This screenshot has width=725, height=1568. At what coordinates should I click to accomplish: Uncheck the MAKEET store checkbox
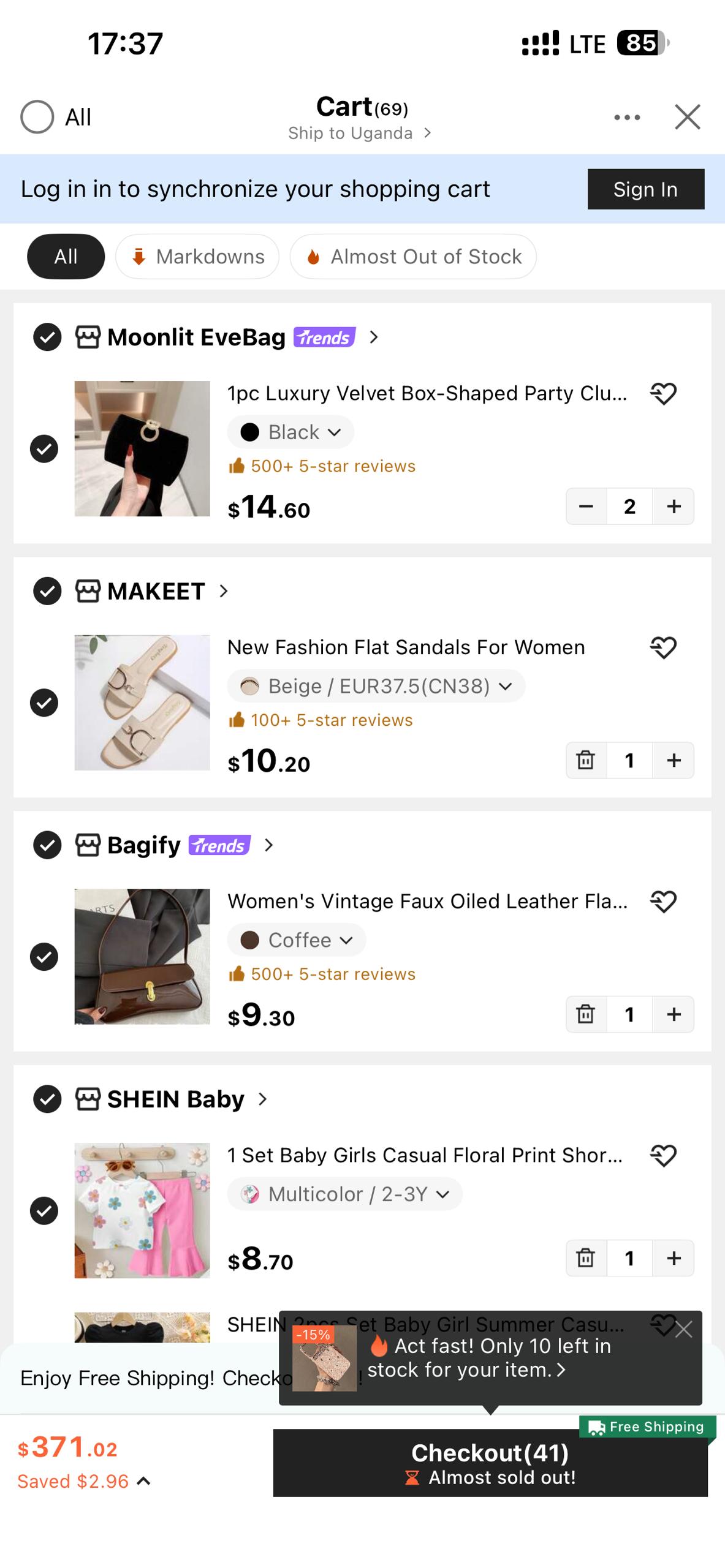tap(47, 591)
